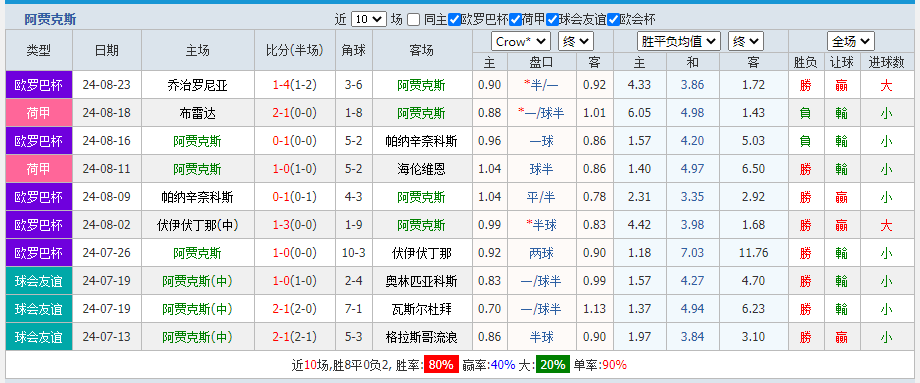Open the 终 dropdown next to 胜平负均值
Image resolution: width=920 pixels, height=383 pixels.
pos(746,42)
